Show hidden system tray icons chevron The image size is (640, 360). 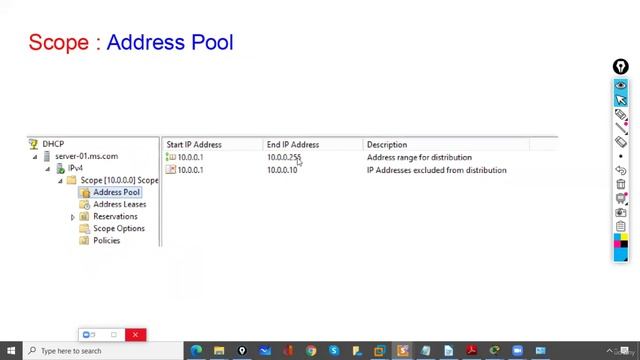[609, 351]
